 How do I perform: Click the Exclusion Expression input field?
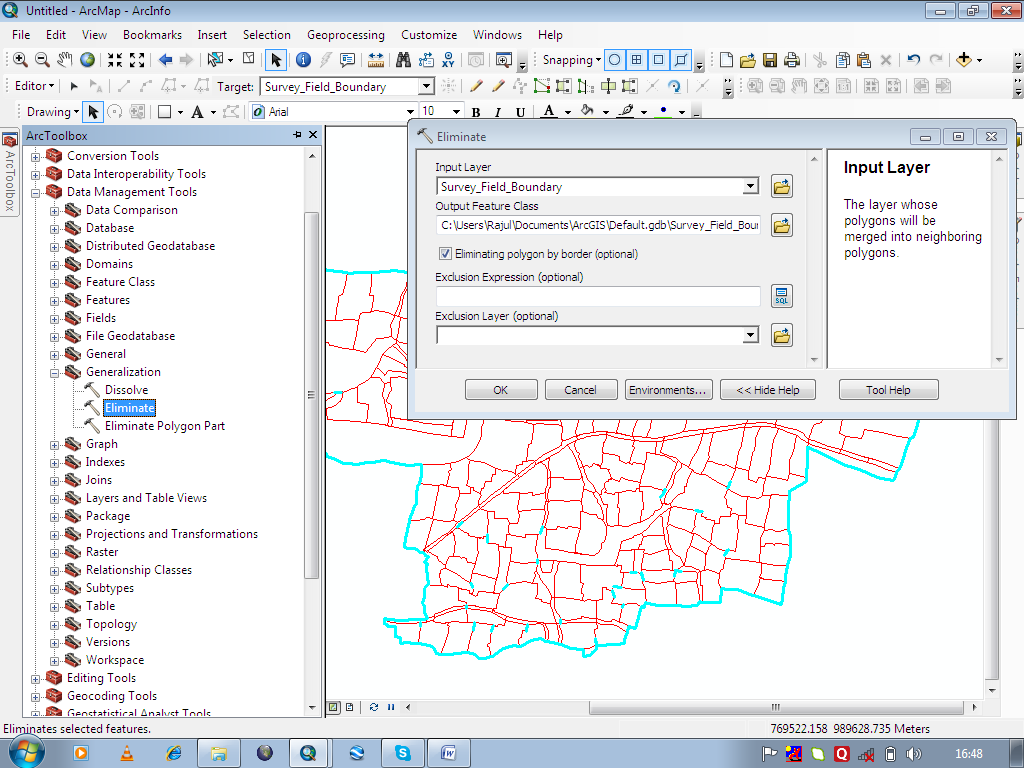[x=598, y=296]
